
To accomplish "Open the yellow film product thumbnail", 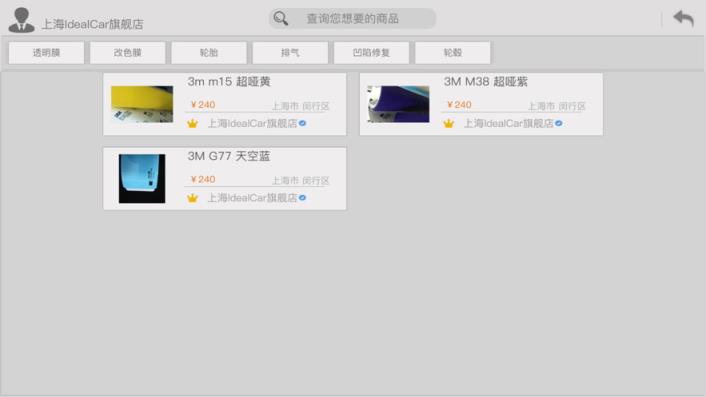I will click(142, 104).
